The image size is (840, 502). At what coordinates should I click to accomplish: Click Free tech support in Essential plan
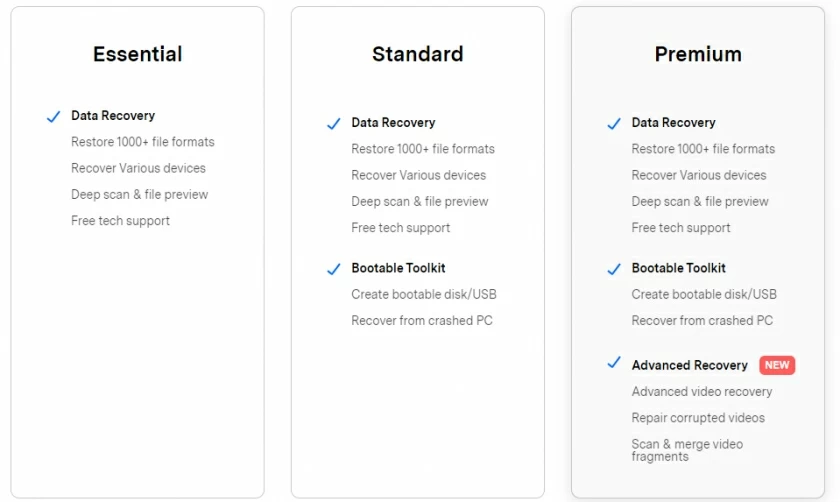[x=120, y=221]
